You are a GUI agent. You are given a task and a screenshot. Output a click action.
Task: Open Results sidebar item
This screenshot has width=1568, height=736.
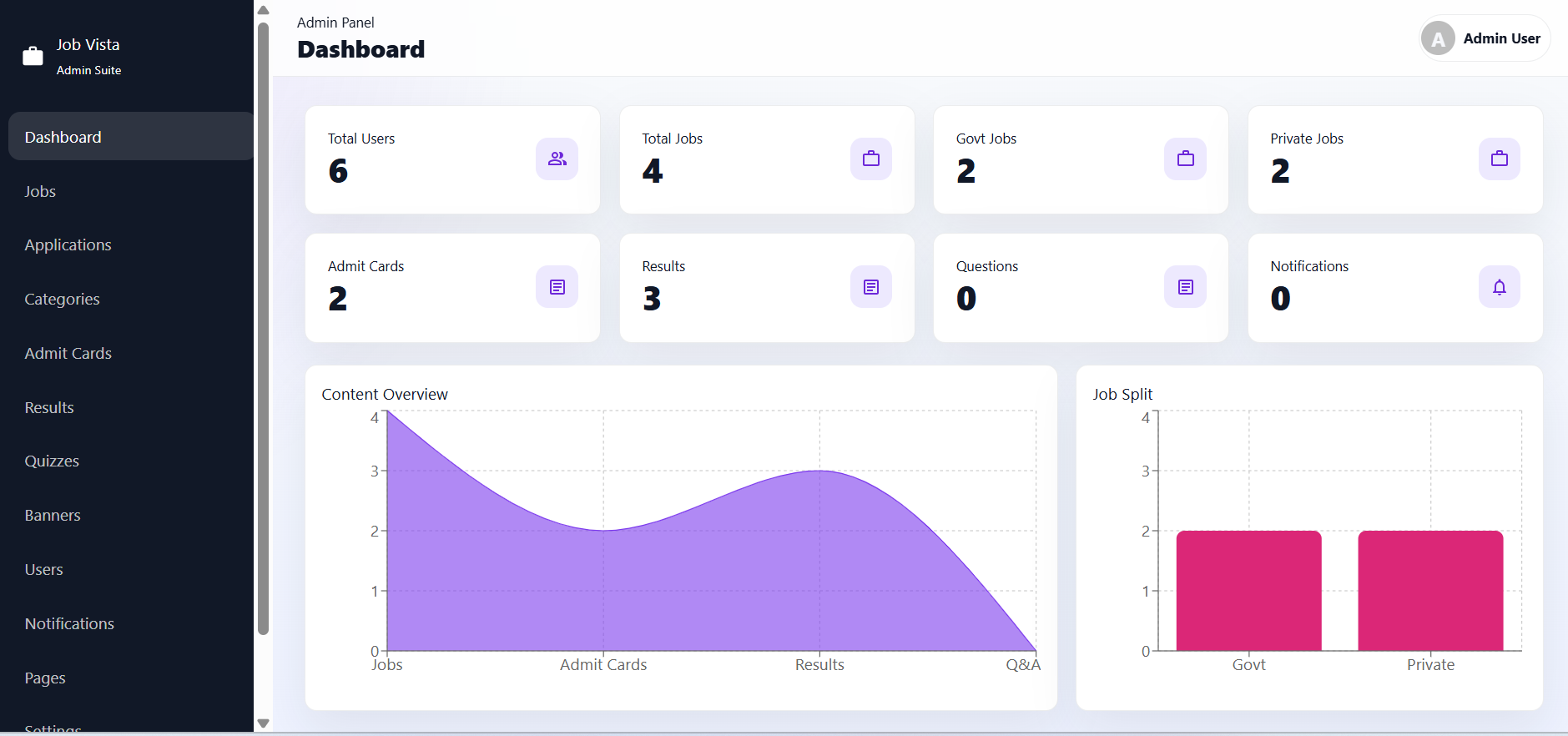coord(131,407)
